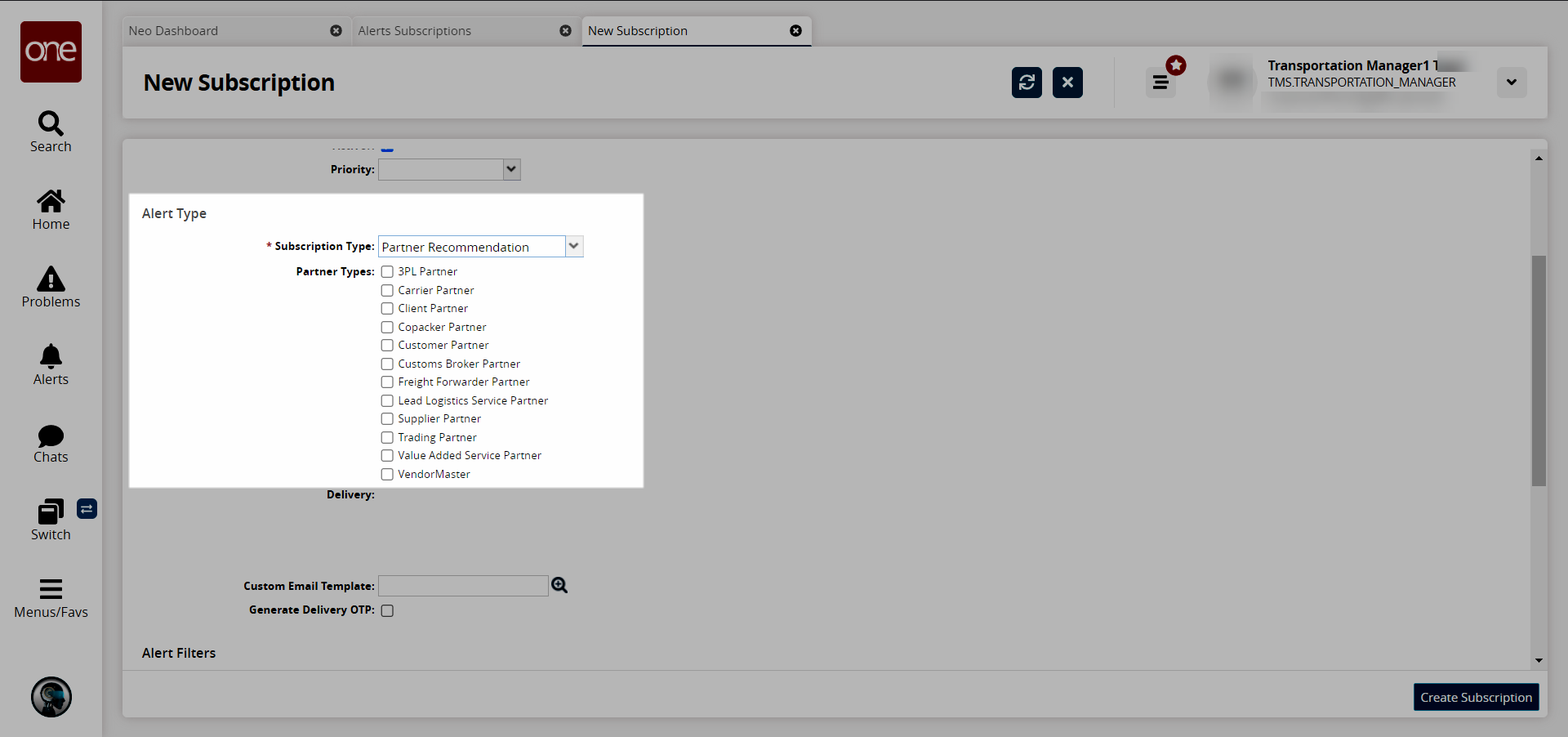The image size is (1568, 737).
Task: Close the Neo Dashboard tab
Action: coord(336,31)
